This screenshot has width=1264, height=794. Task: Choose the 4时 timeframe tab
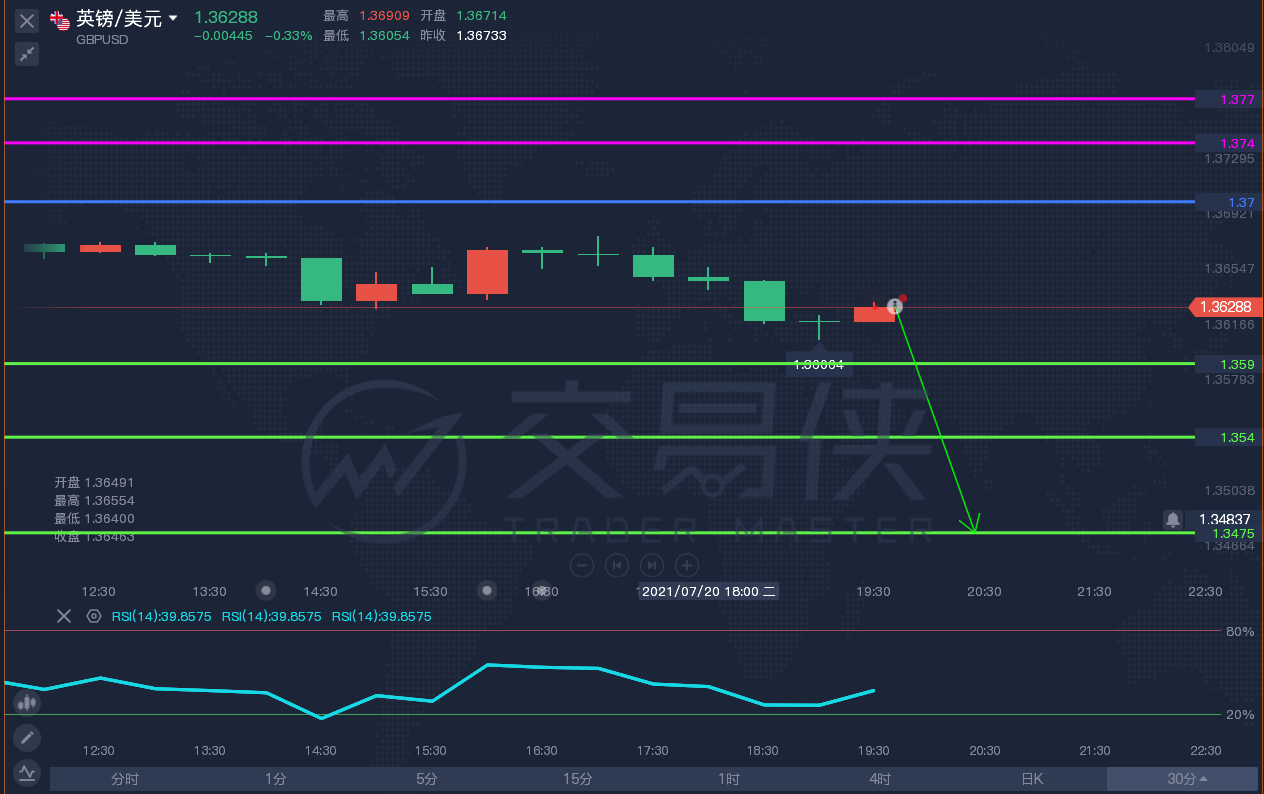(880, 779)
